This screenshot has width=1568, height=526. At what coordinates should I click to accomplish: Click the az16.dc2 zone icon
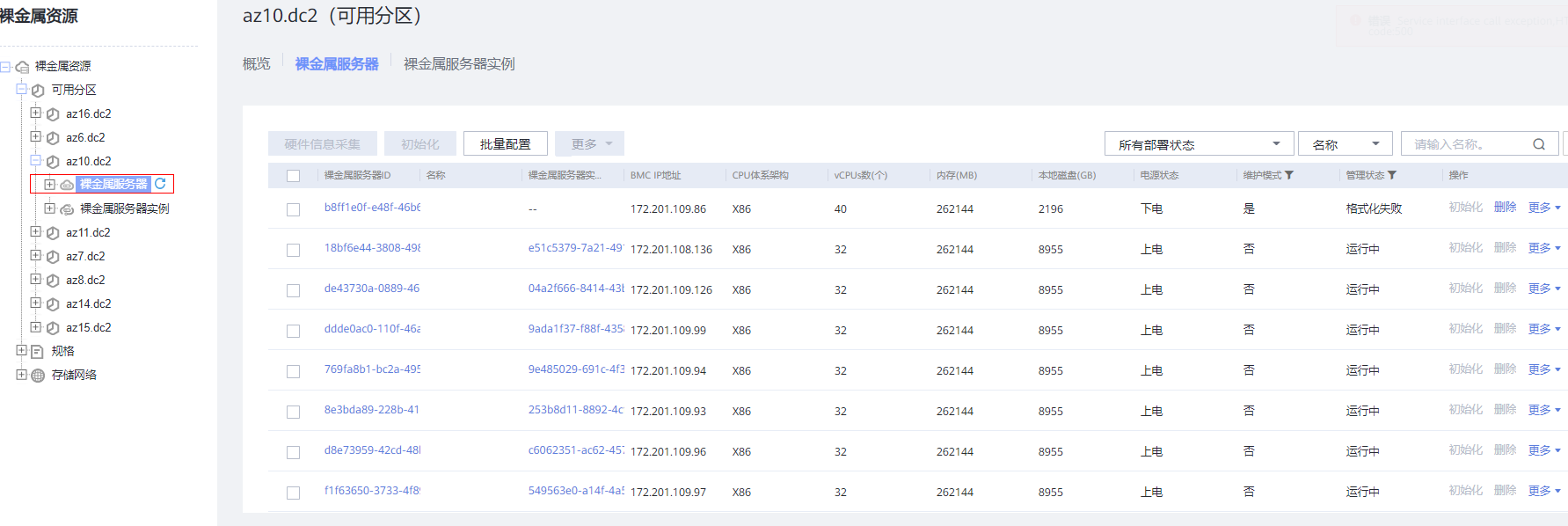coord(53,114)
